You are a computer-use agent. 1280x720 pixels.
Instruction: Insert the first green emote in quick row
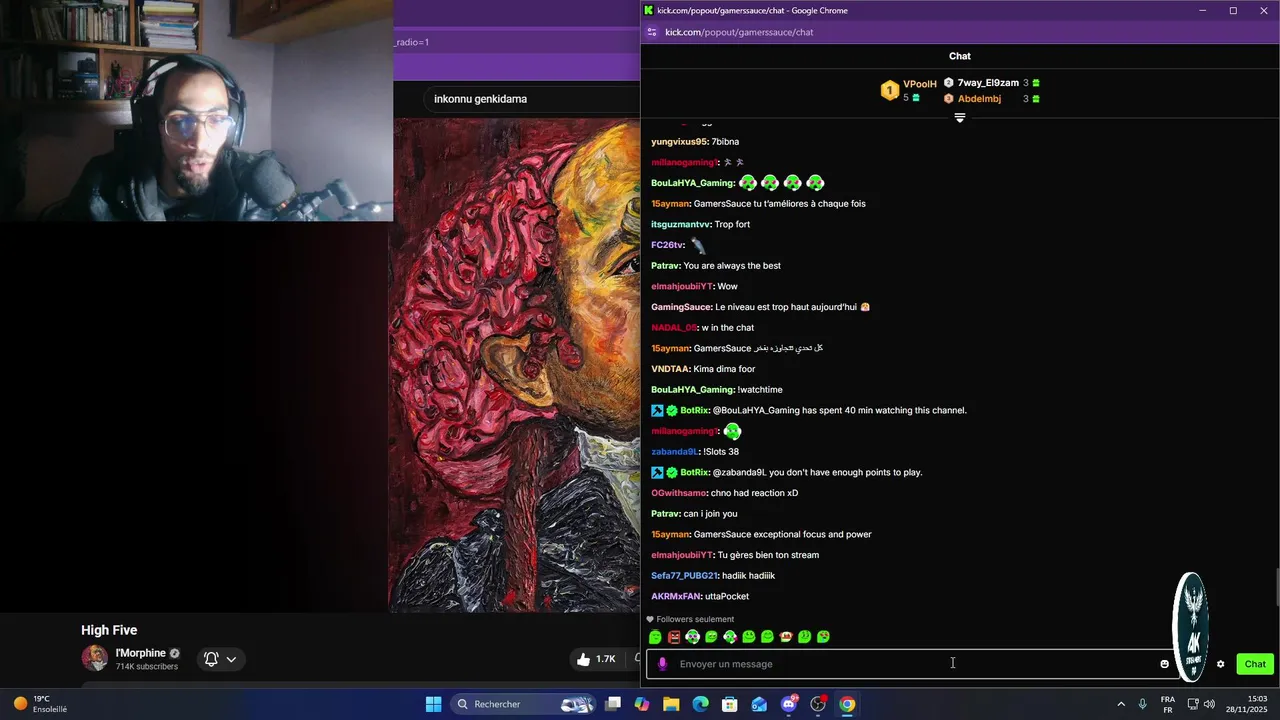tap(655, 637)
